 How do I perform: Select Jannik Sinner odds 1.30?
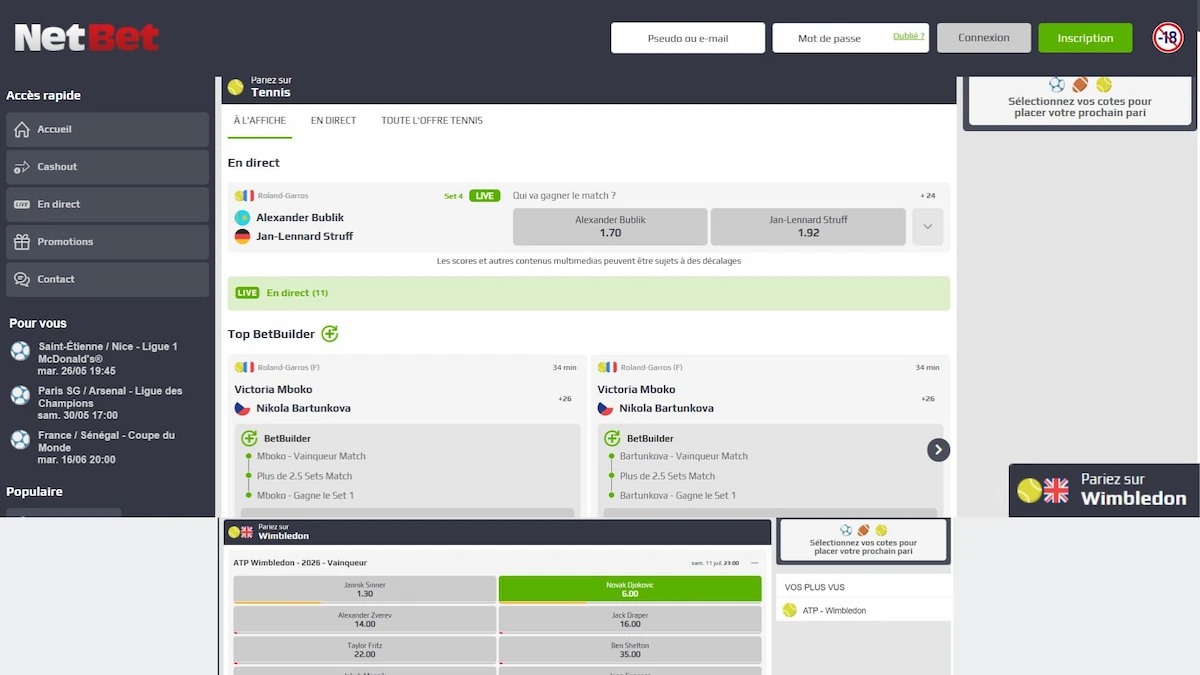[365, 589]
